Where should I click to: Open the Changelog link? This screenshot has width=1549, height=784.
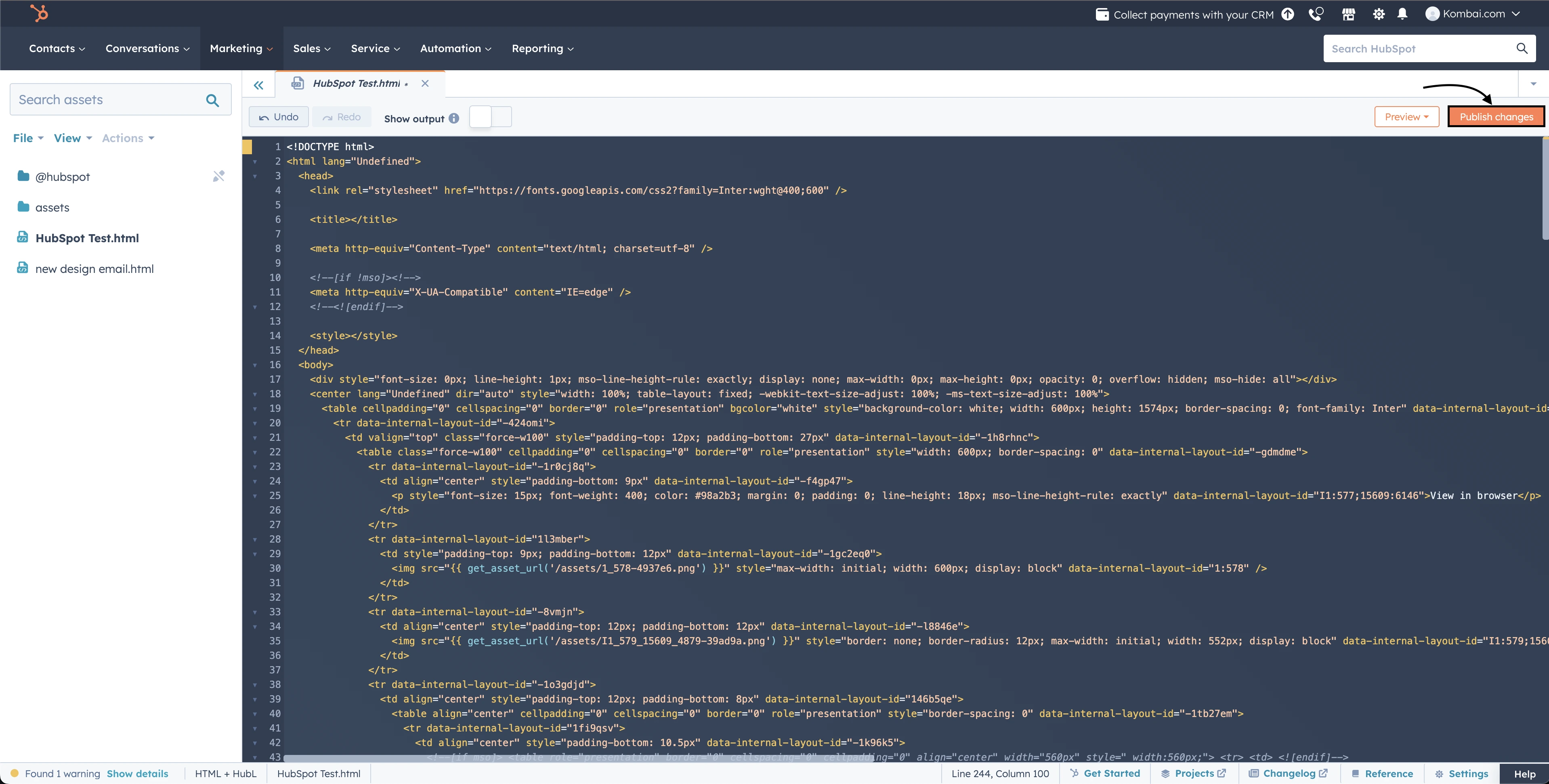pos(1288,773)
